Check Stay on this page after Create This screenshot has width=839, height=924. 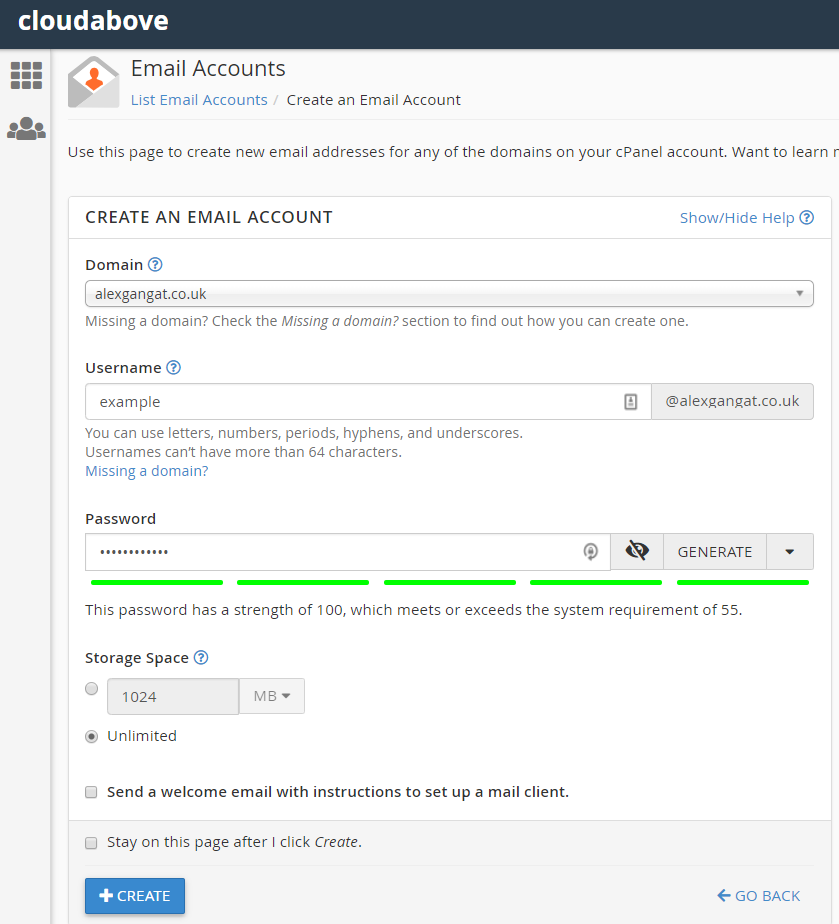(92, 842)
